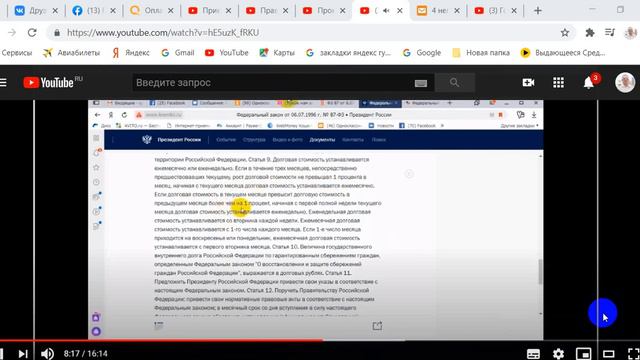Reload the current page
This screenshot has width=640, height=360.
tap(32, 33)
